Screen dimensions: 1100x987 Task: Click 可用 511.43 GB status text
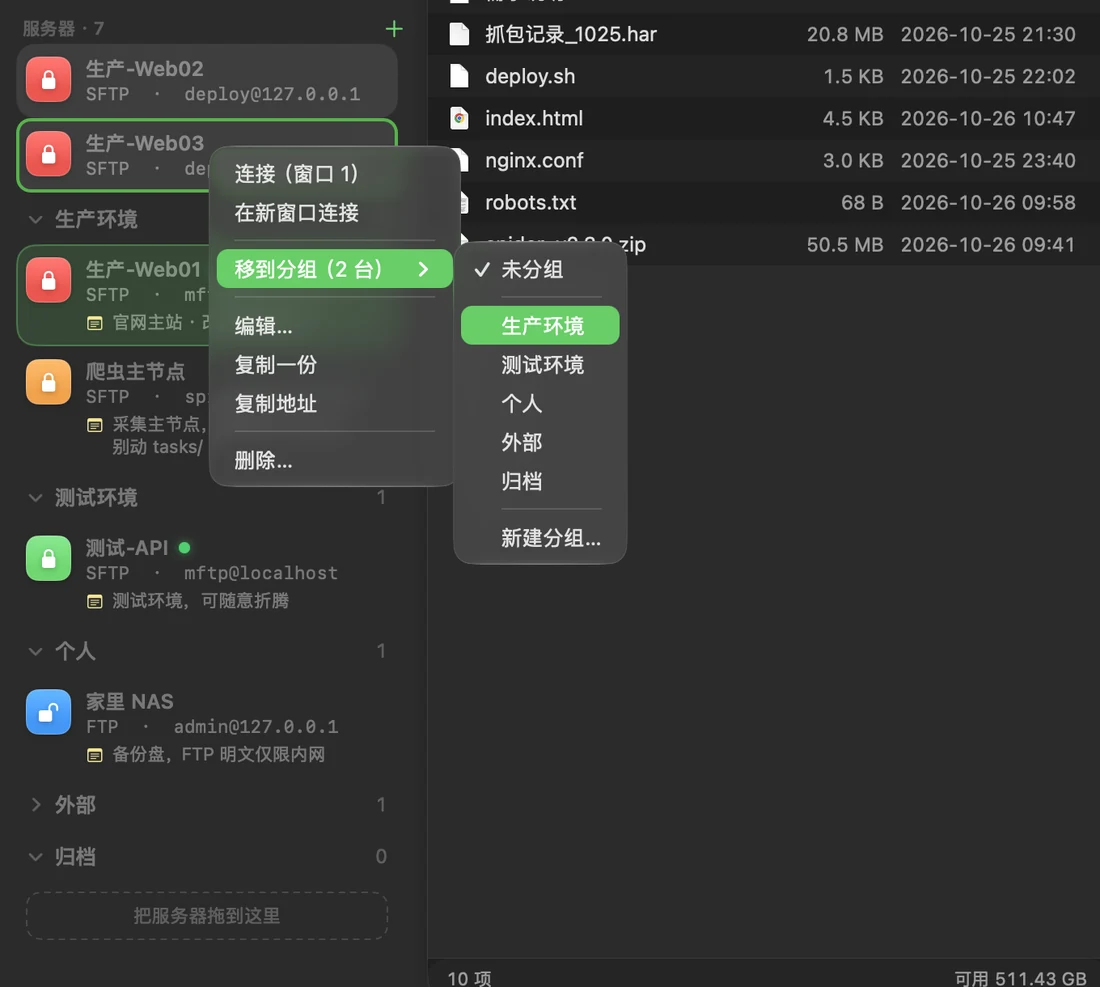pos(1021,978)
